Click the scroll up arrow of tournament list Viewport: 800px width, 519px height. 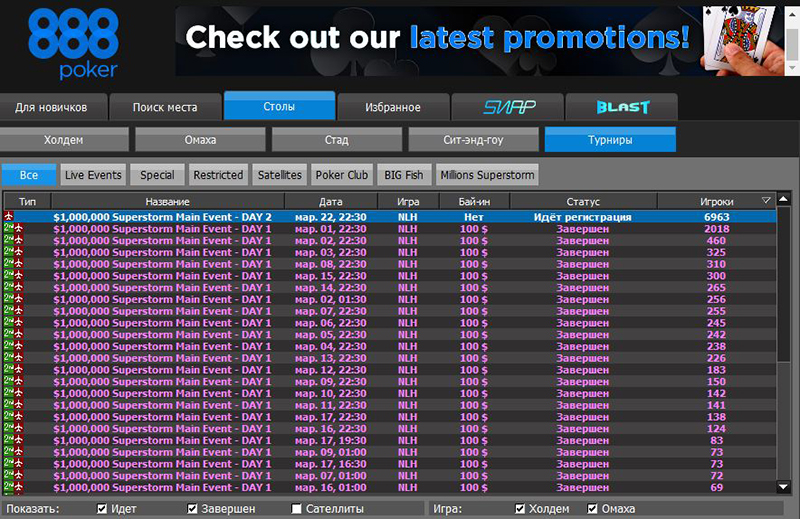point(783,200)
